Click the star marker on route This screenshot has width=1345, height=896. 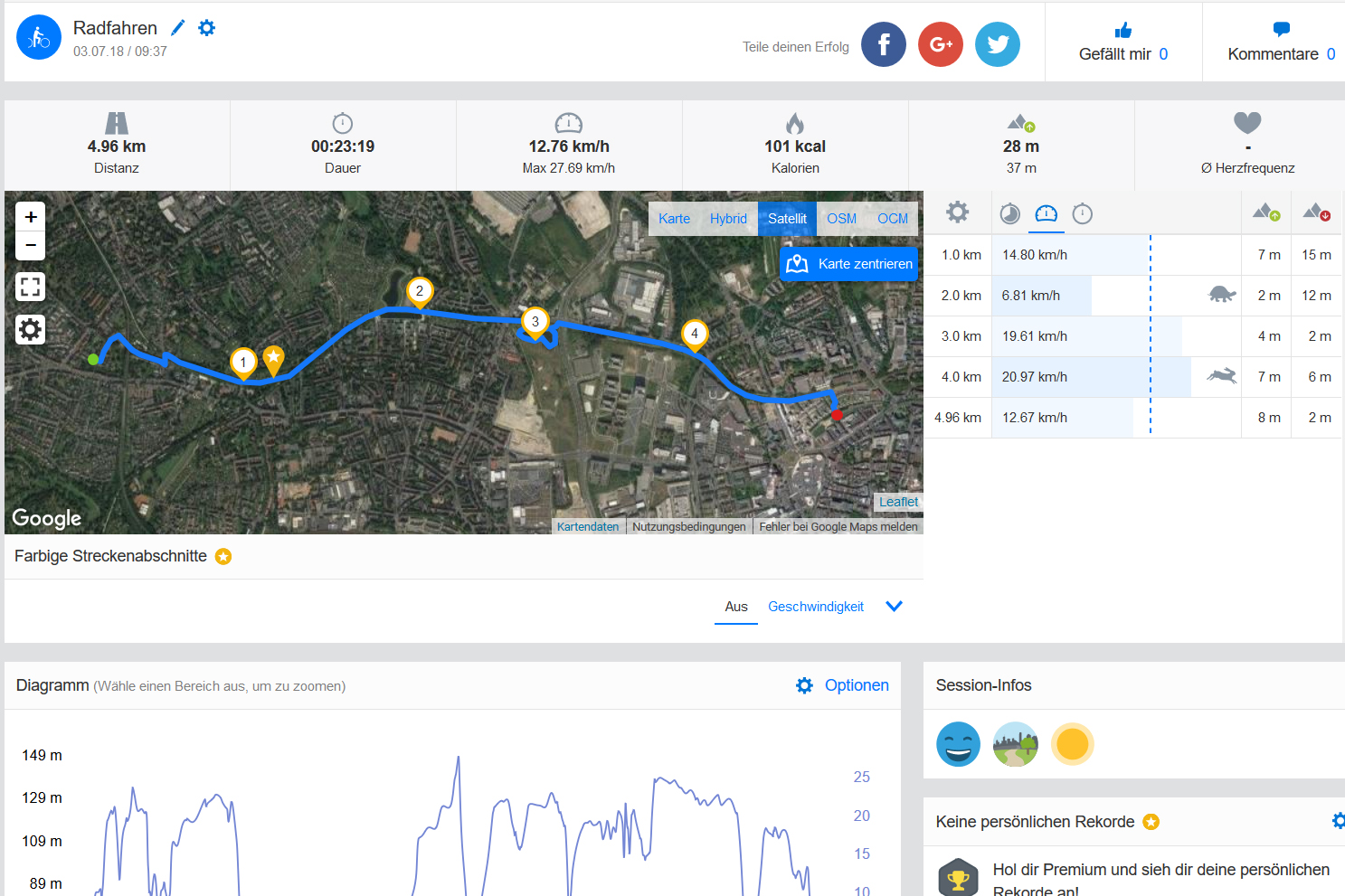[273, 359]
